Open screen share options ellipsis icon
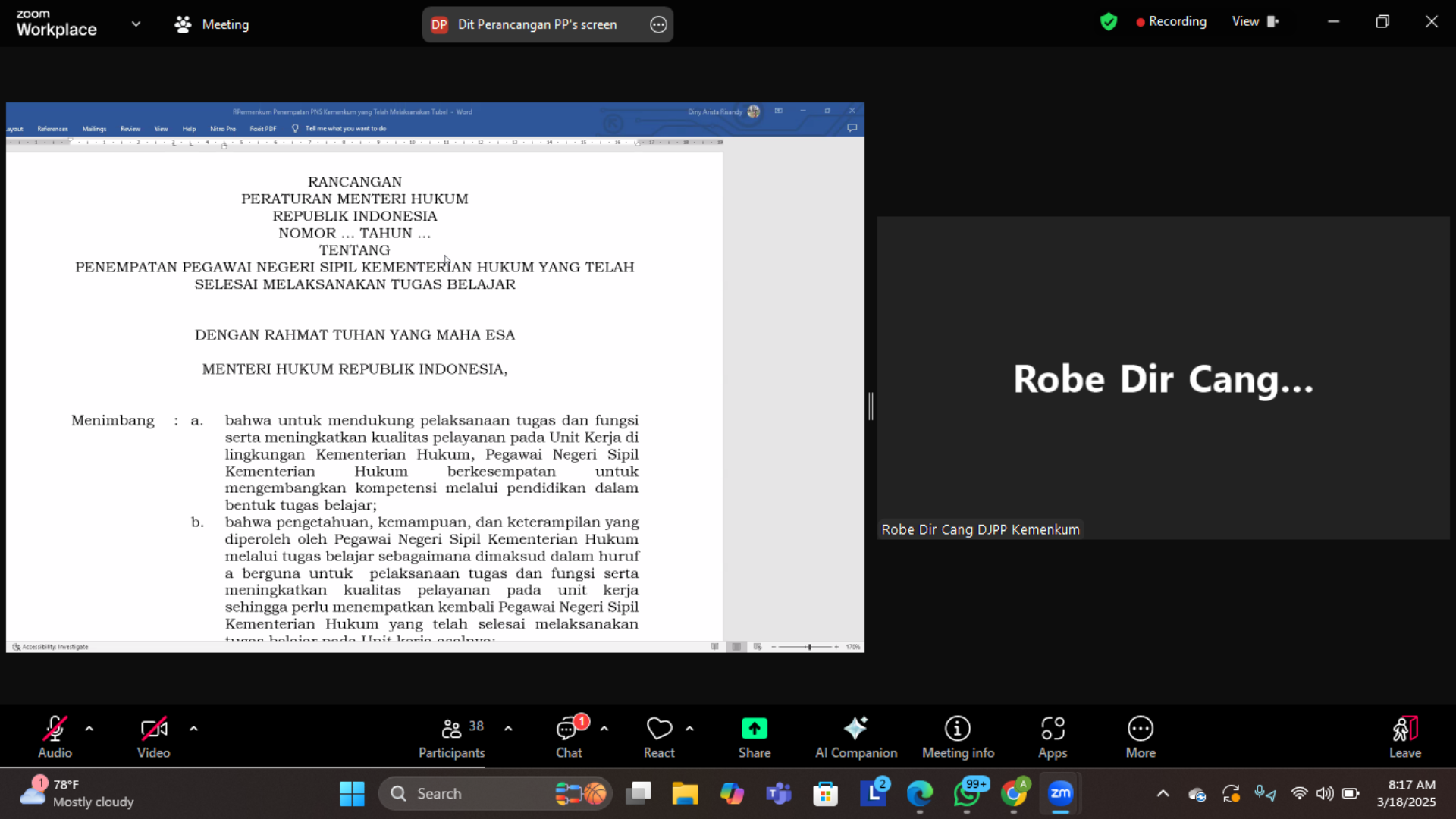The image size is (1456, 819). click(x=658, y=24)
